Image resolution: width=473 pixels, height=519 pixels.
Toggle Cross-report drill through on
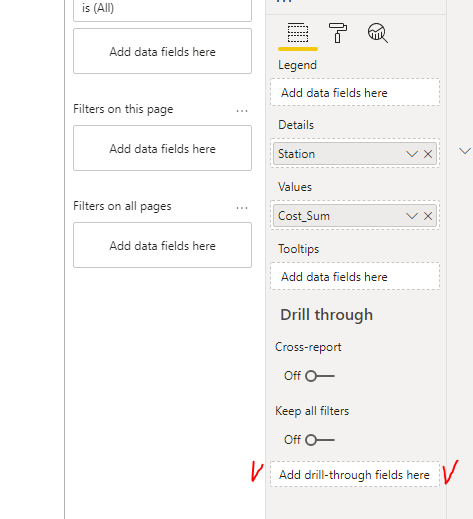(x=320, y=376)
